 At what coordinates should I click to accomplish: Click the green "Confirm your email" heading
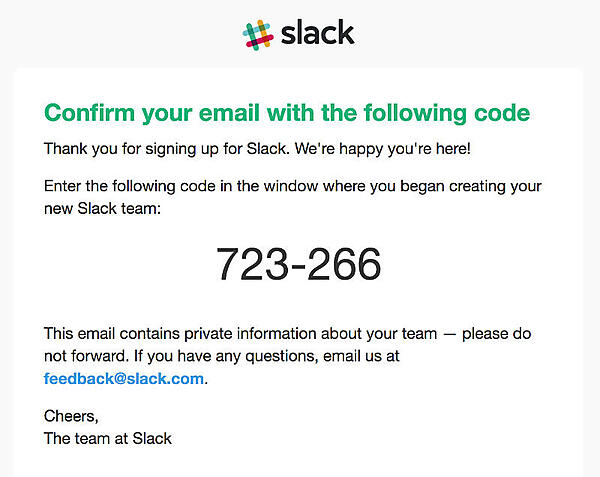(x=286, y=112)
